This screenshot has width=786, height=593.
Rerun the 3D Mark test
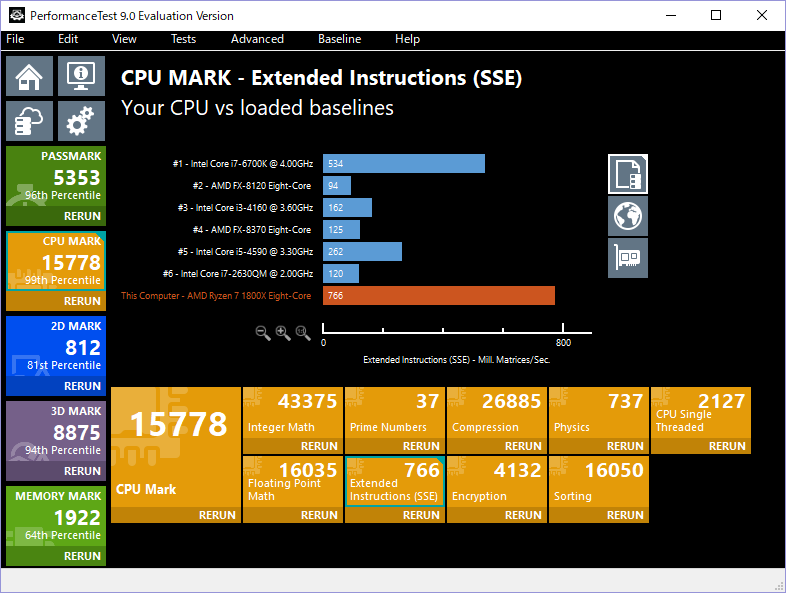point(56,471)
